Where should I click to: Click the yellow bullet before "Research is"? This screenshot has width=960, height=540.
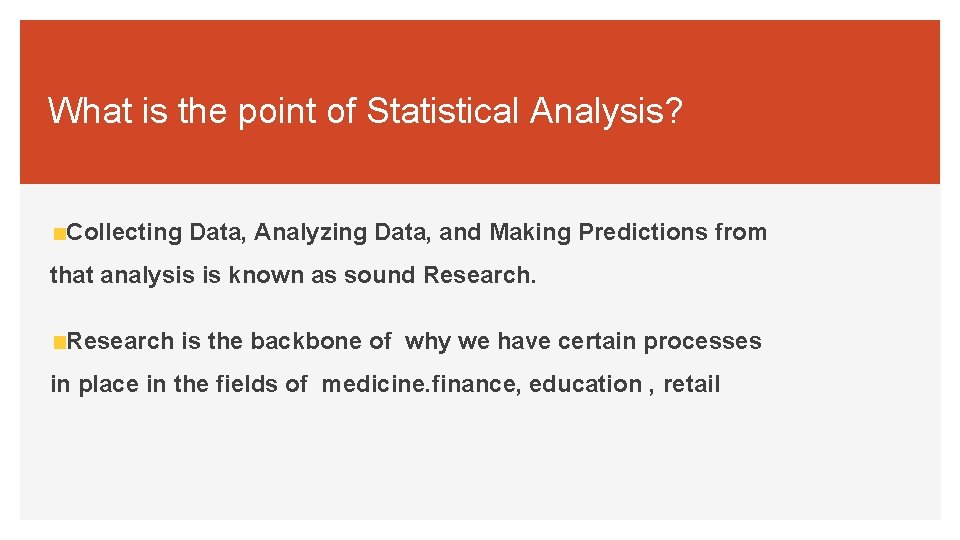click(x=59, y=342)
